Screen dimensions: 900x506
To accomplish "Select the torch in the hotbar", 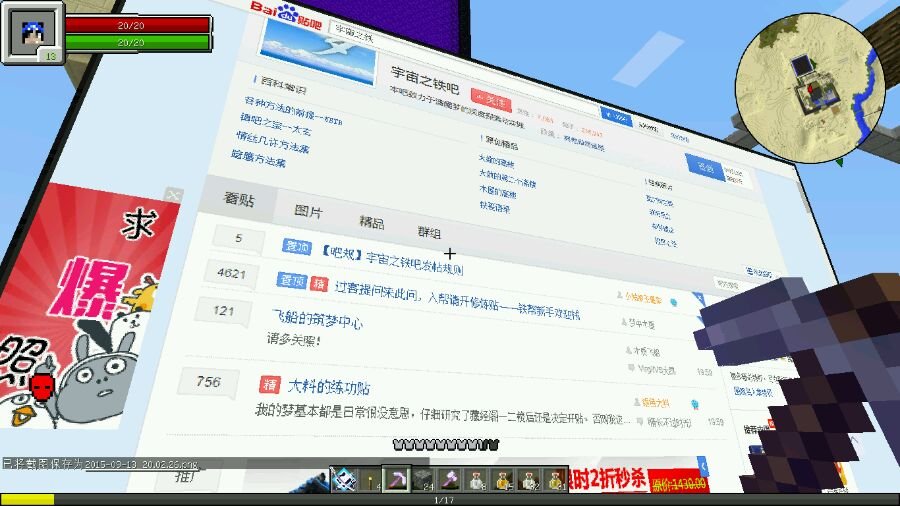I will (x=370, y=480).
